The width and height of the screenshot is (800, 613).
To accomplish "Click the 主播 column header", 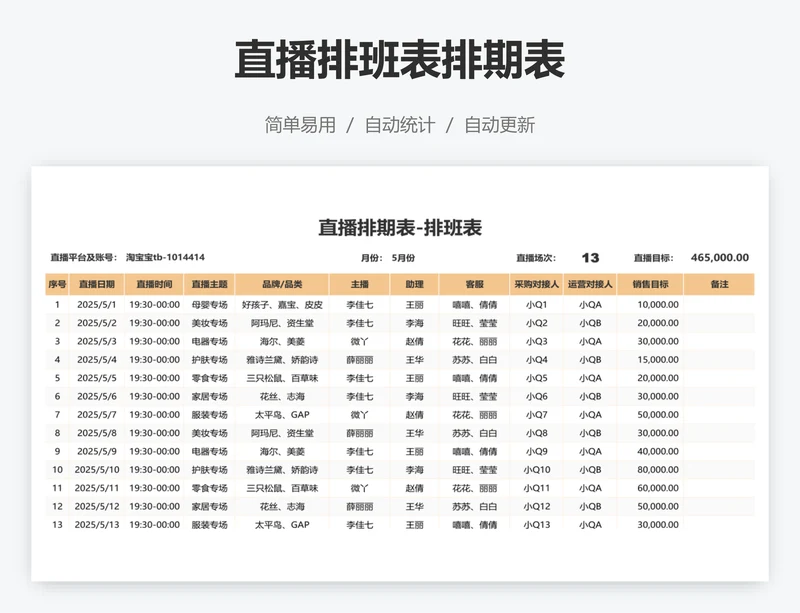I will 360,284.
